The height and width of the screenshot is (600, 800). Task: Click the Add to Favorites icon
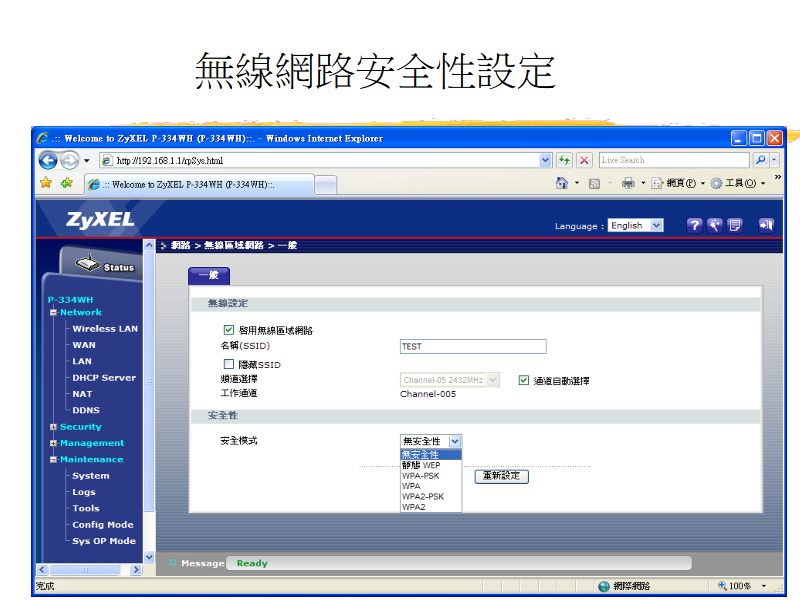click(x=67, y=183)
